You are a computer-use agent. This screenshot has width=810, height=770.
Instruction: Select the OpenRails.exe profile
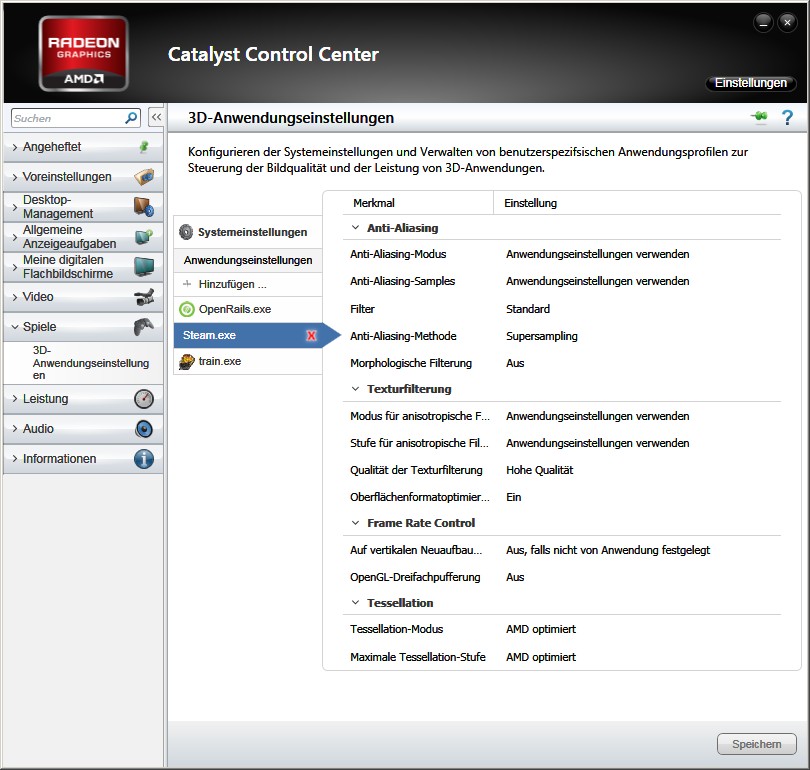(x=248, y=309)
